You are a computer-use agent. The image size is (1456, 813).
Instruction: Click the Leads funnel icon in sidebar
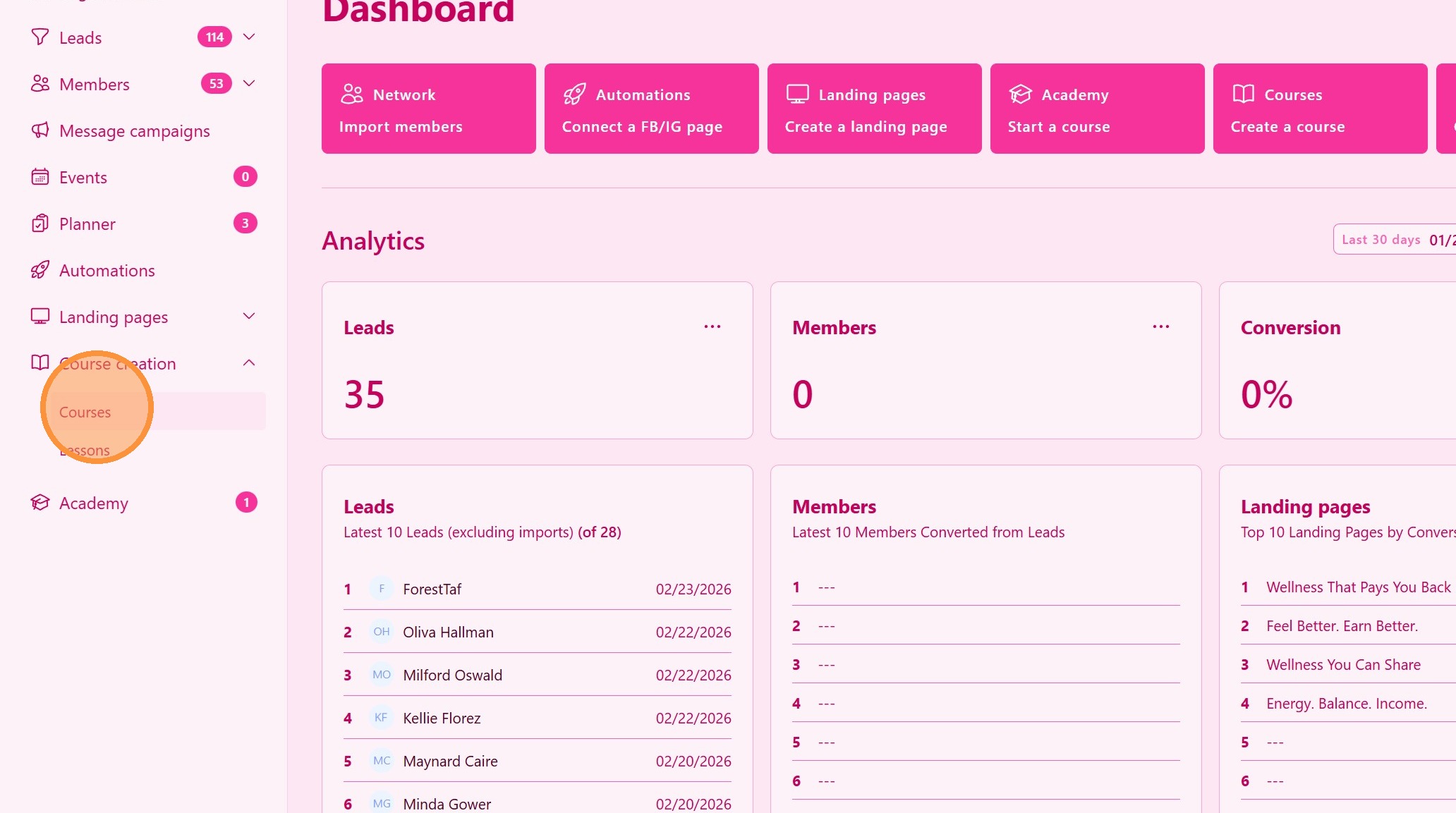point(40,37)
